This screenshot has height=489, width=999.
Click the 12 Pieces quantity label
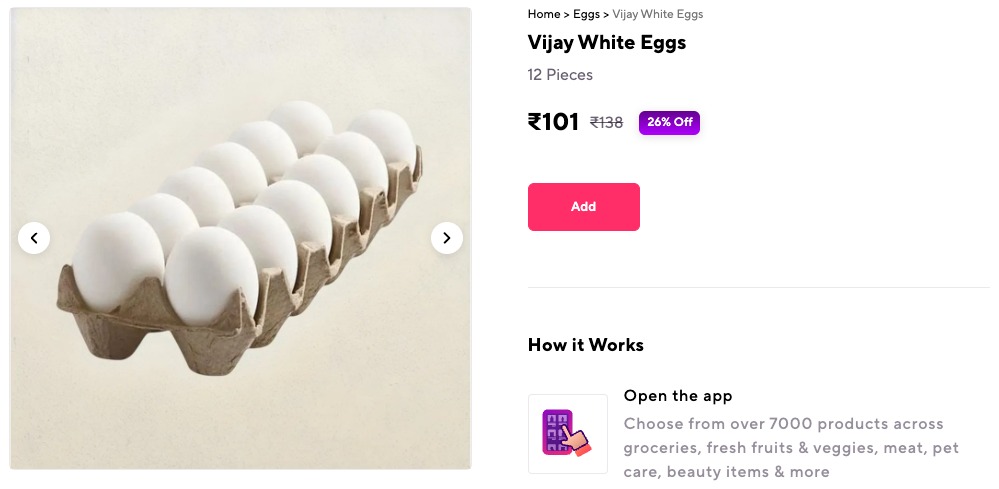[560, 75]
